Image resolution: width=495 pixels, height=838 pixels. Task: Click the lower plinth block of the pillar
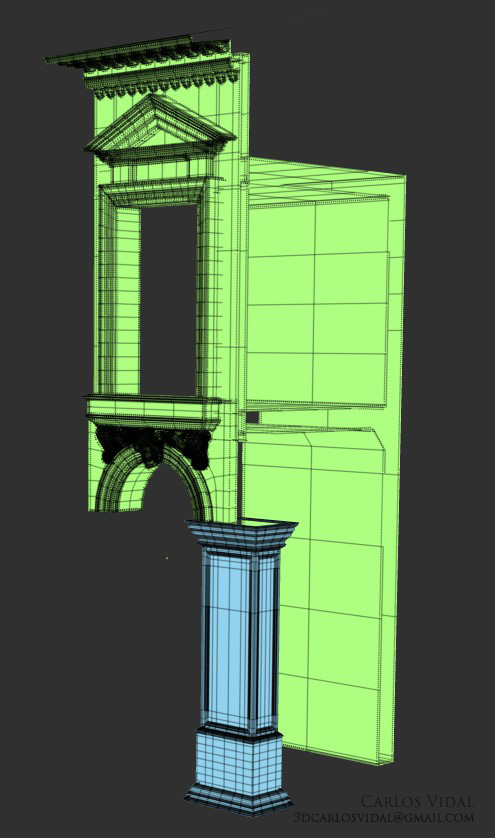pos(238,757)
